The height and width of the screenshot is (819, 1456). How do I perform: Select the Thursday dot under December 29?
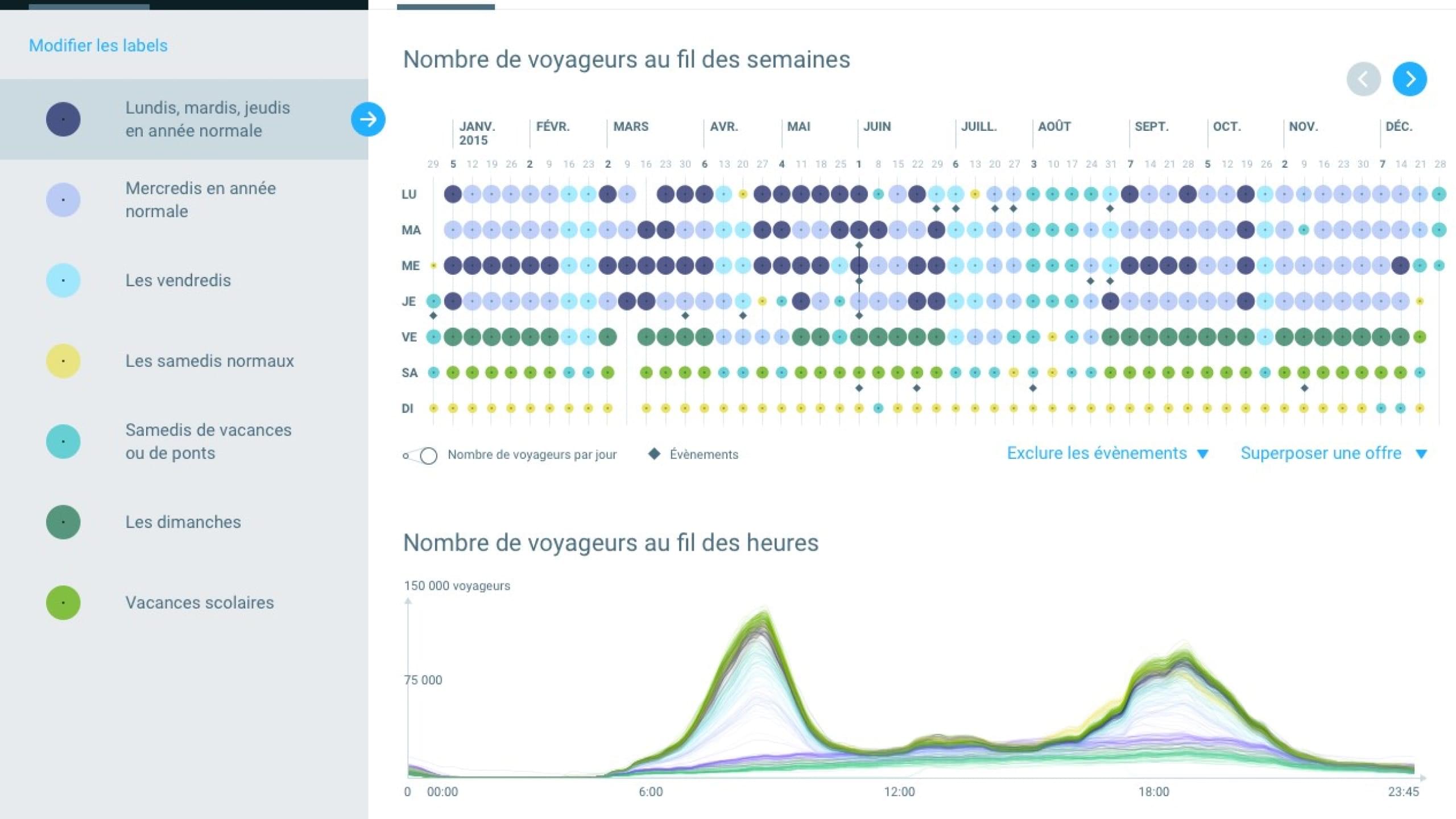pos(433,301)
